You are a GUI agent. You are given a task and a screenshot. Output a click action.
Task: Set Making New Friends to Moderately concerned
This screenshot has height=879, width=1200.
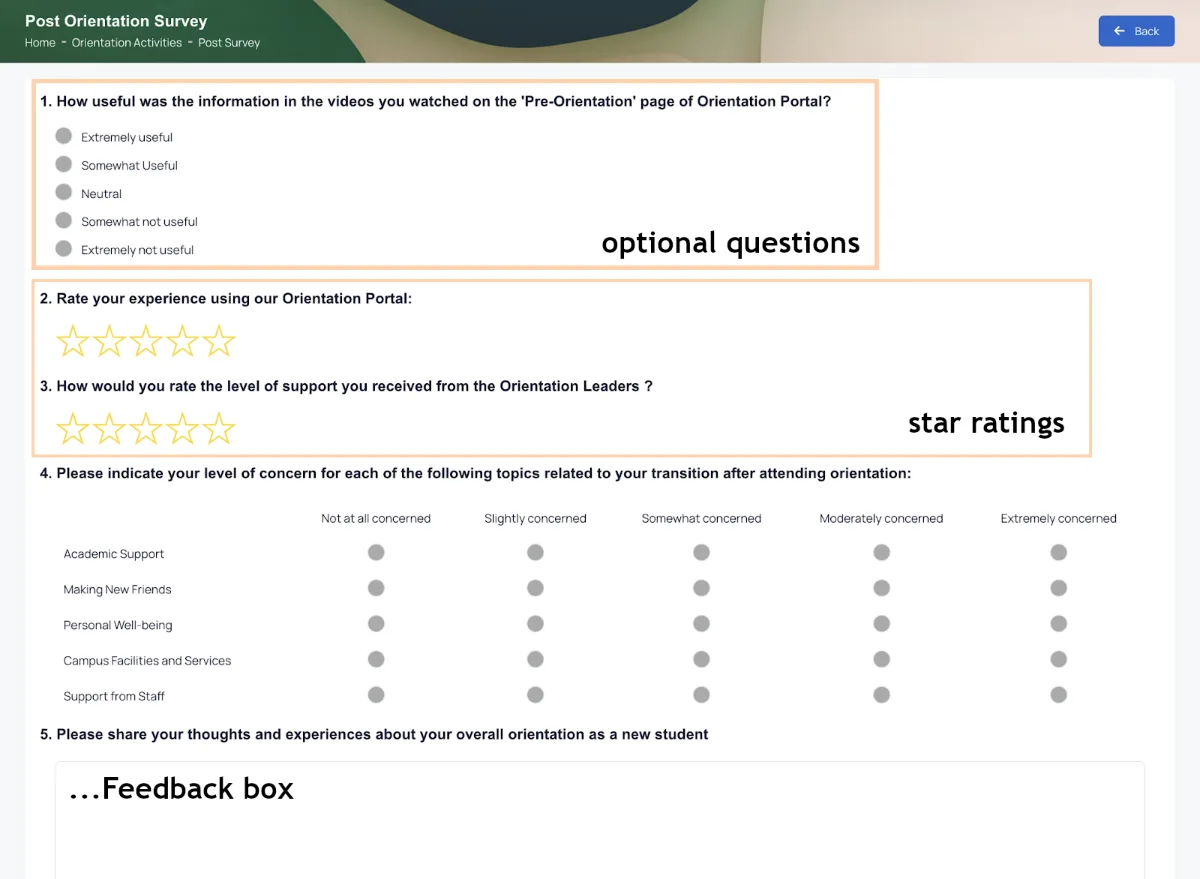click(x=881, y=588)
